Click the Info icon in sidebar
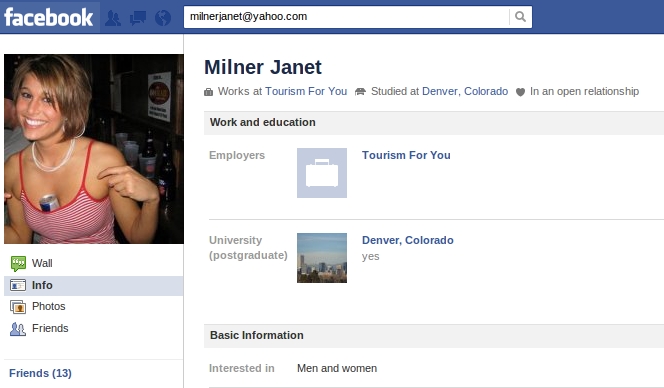664x388 pixels. pos(18,285)
